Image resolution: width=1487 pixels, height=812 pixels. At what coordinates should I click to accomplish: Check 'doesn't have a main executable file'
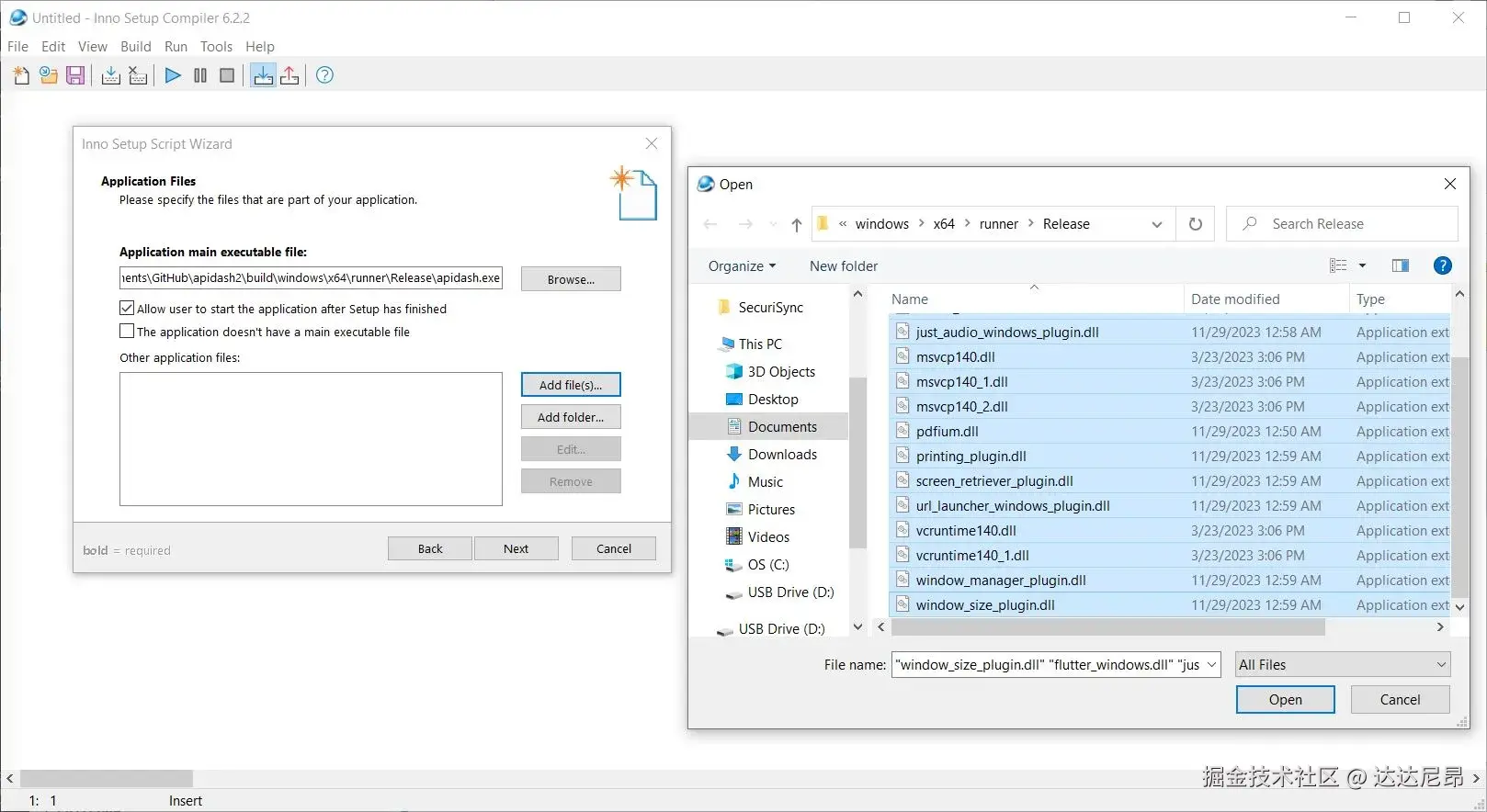tap(127, 332)
